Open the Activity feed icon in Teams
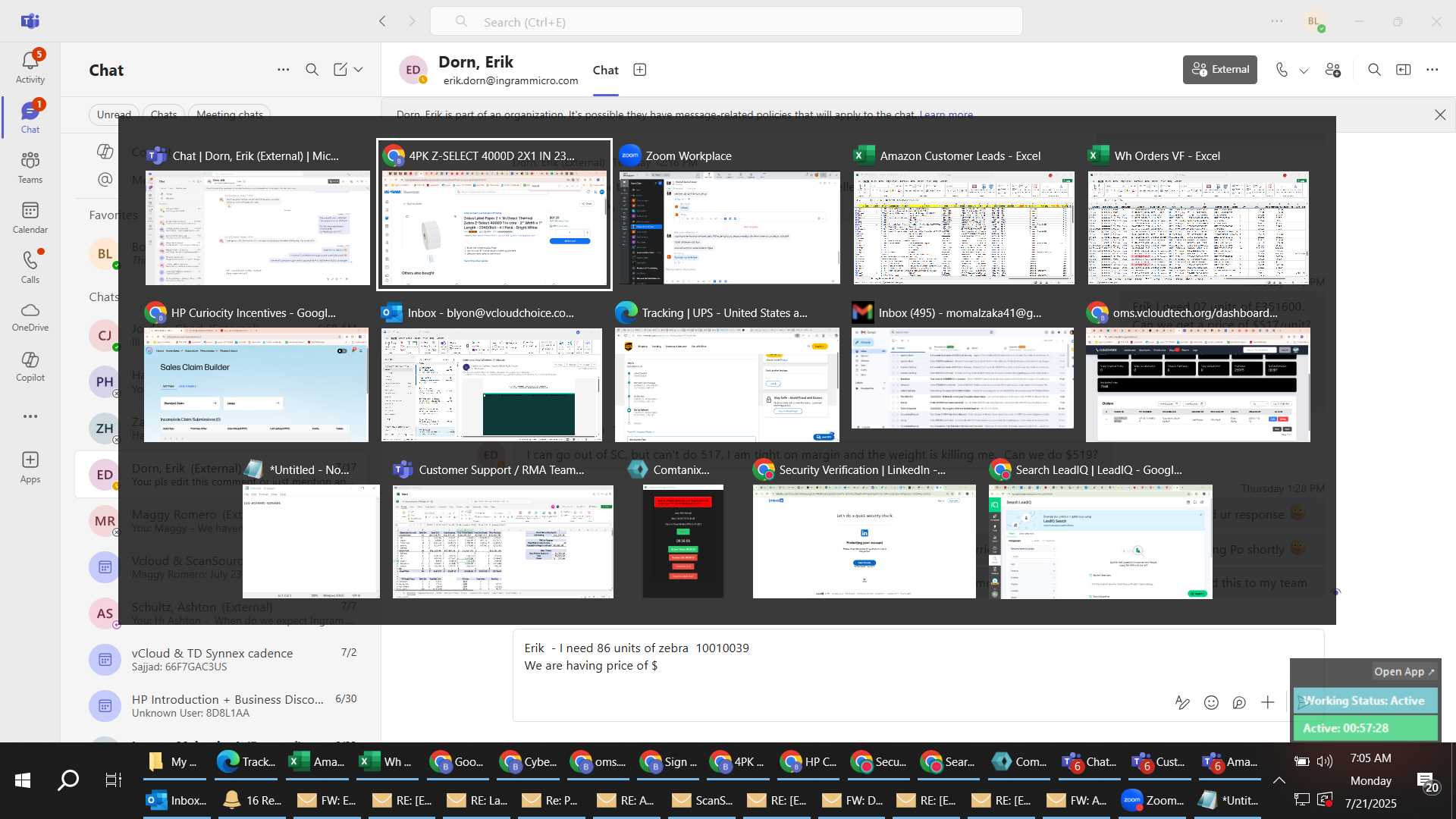The image size is (1456, 819). tap(30, 67)
